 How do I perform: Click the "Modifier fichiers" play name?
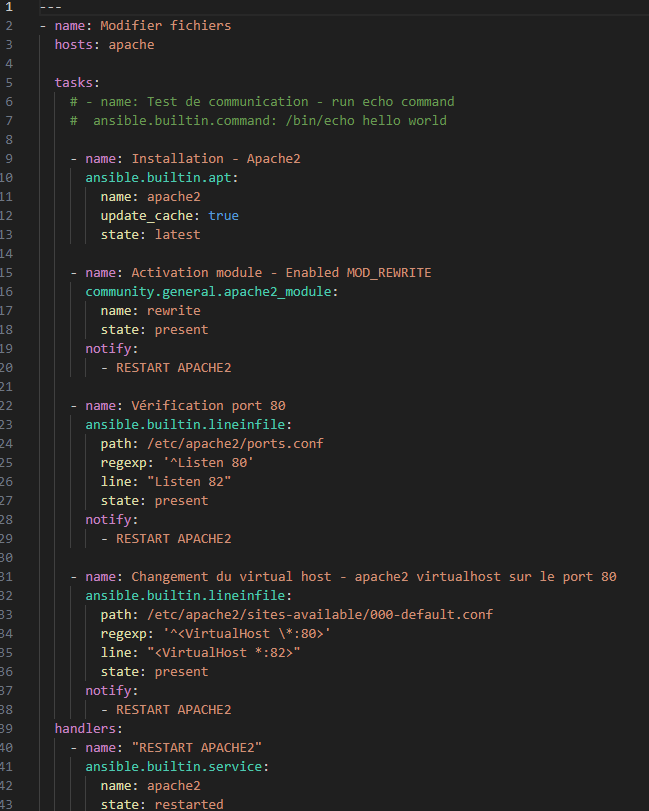[x=165, y=25]
